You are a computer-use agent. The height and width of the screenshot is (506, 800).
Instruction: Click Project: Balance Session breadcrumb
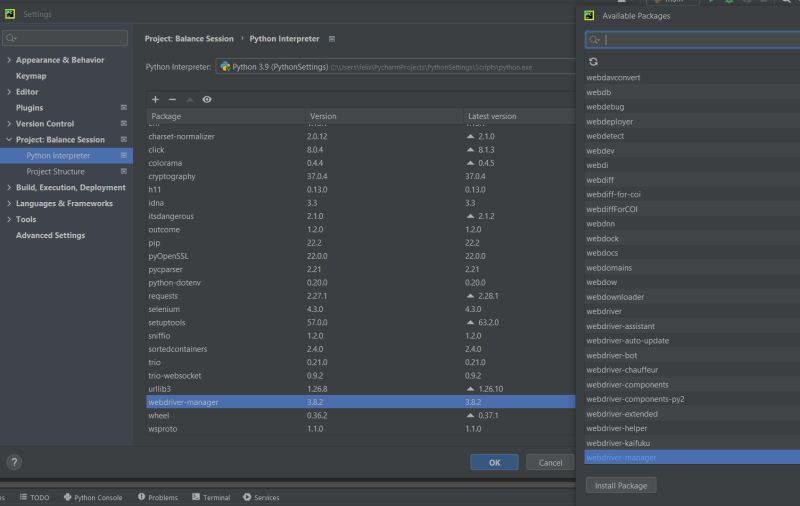click(189, 39)
